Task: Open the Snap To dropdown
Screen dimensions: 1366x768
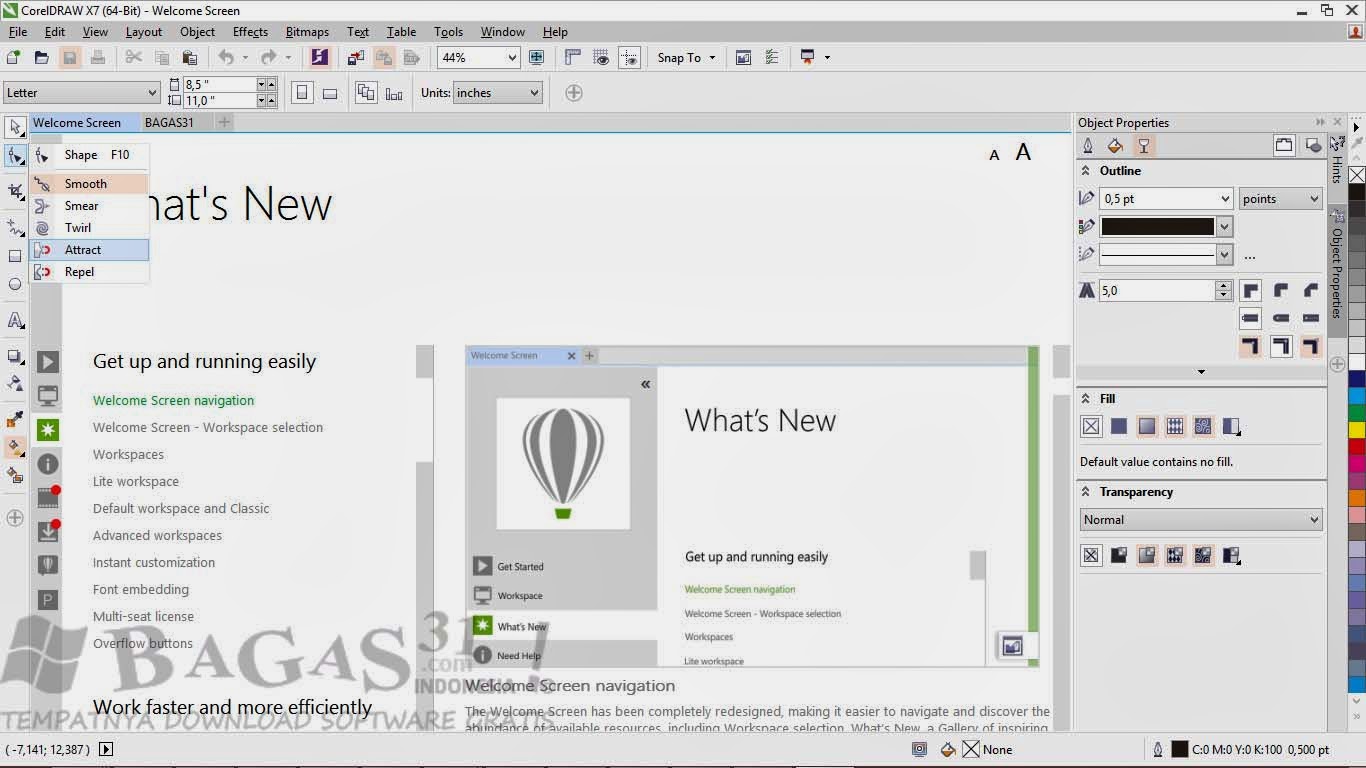Action: pyautogui.click(x=686, y=57)
